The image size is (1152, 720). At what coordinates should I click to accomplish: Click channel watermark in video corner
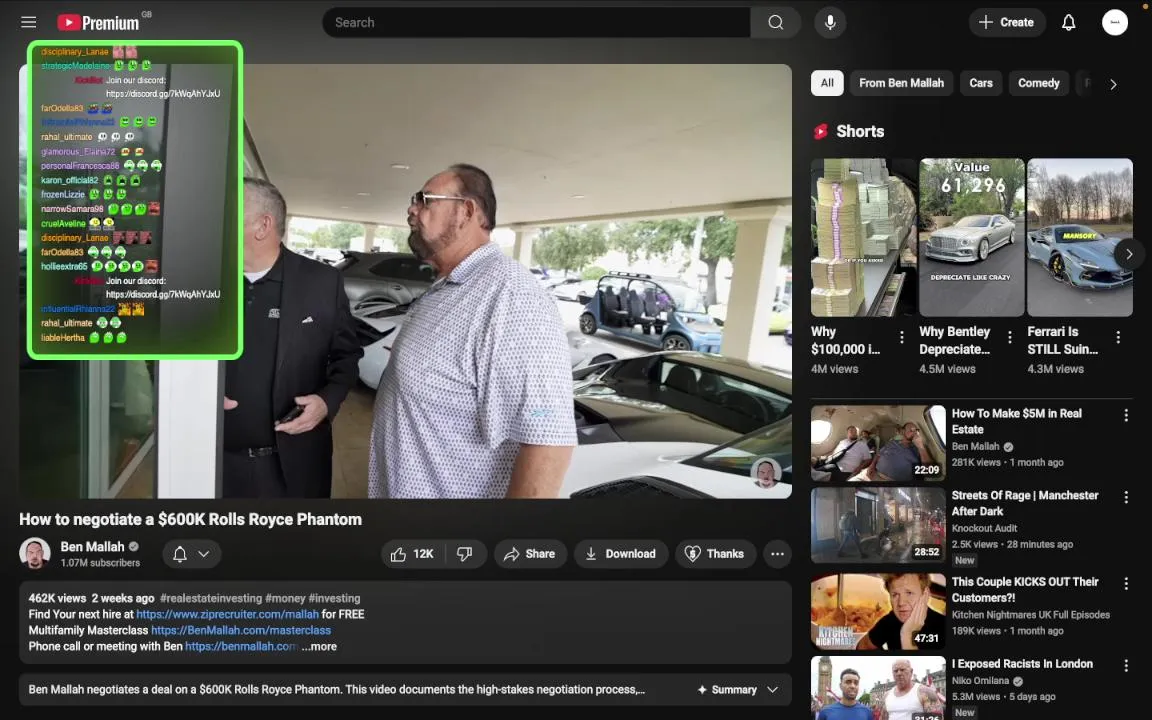(x=766, y=473)
